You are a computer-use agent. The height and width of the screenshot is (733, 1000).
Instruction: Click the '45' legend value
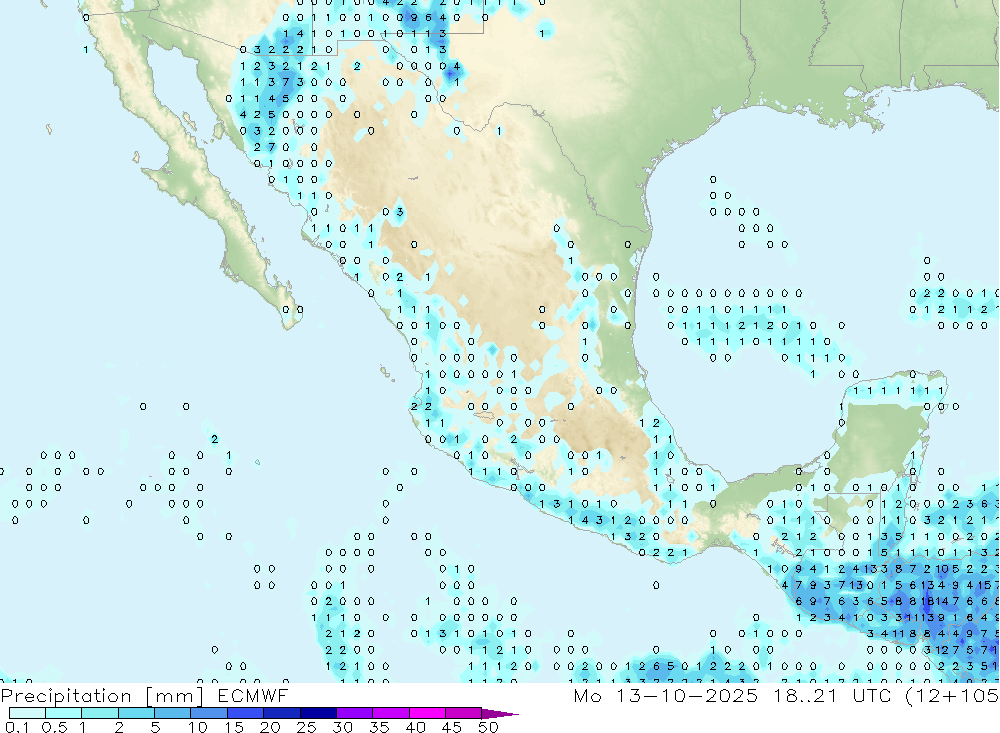pos(452,727)
